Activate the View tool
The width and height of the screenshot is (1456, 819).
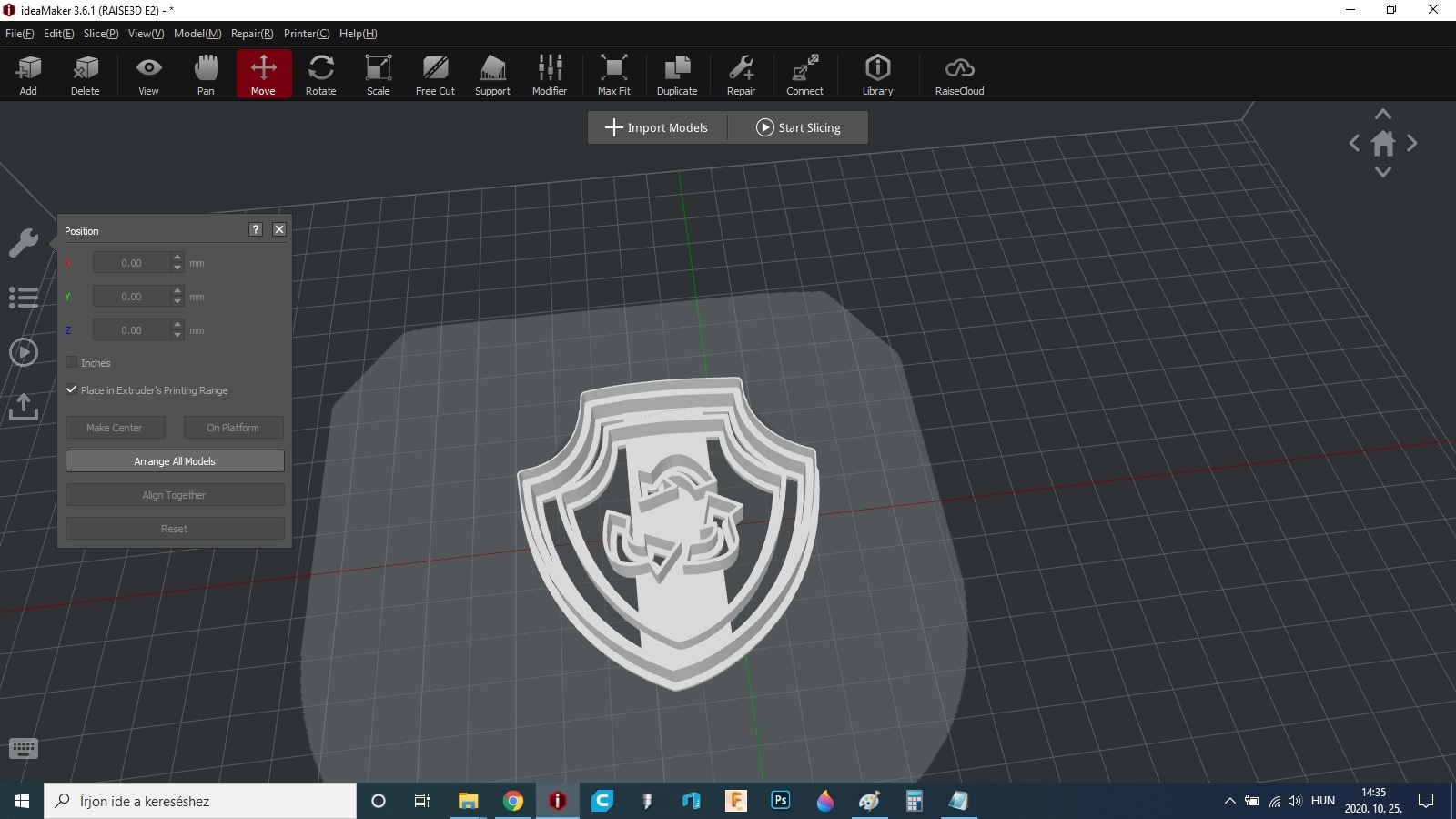tap(148, 74)
